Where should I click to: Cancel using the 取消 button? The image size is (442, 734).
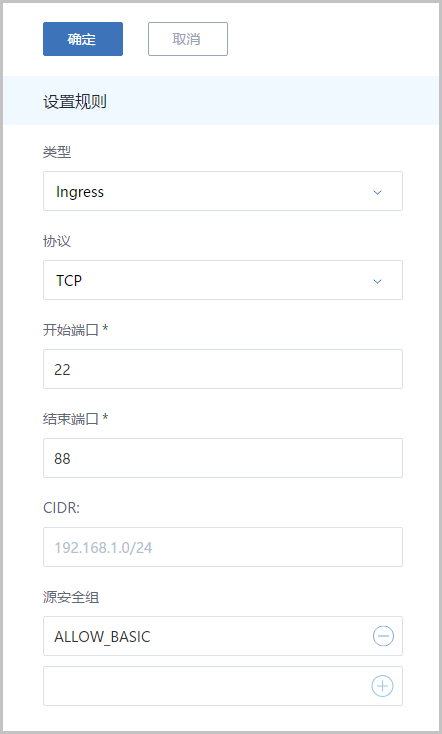188,39
